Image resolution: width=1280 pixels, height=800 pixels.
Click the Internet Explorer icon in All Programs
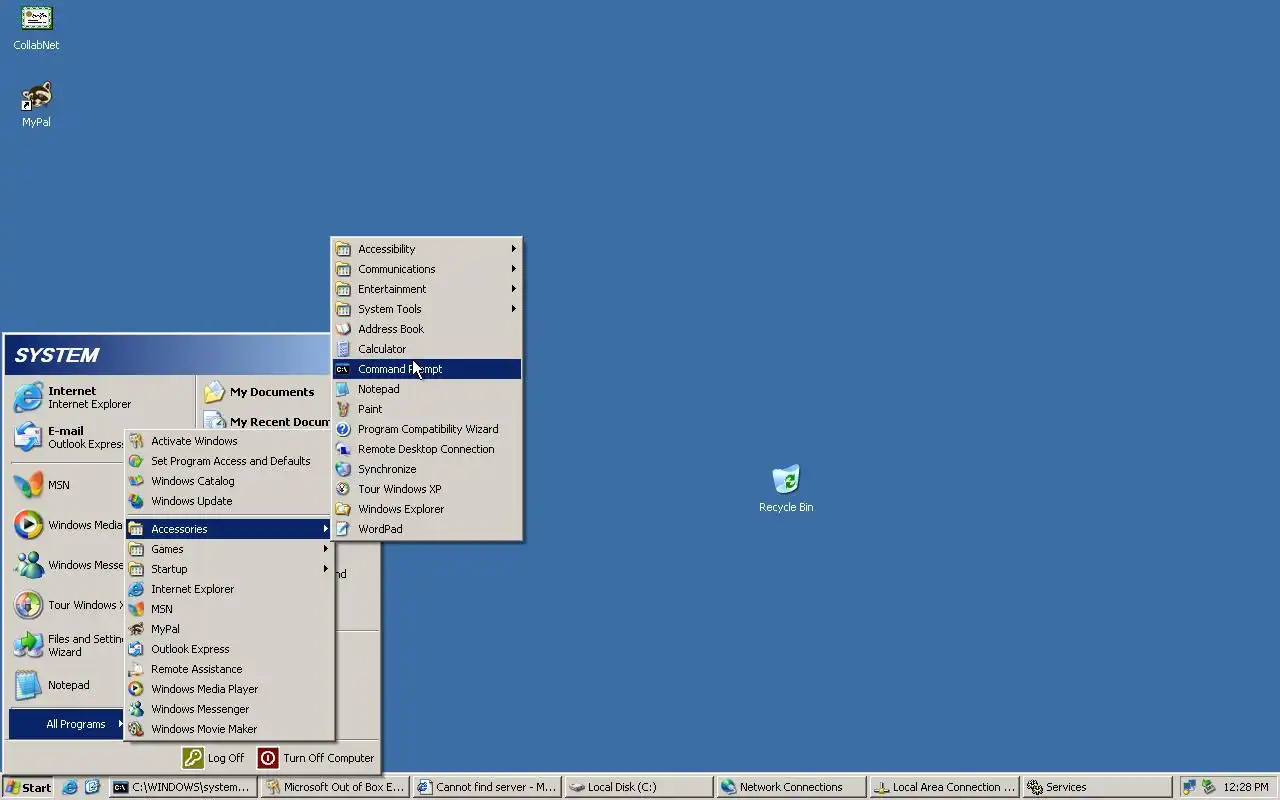136,589
